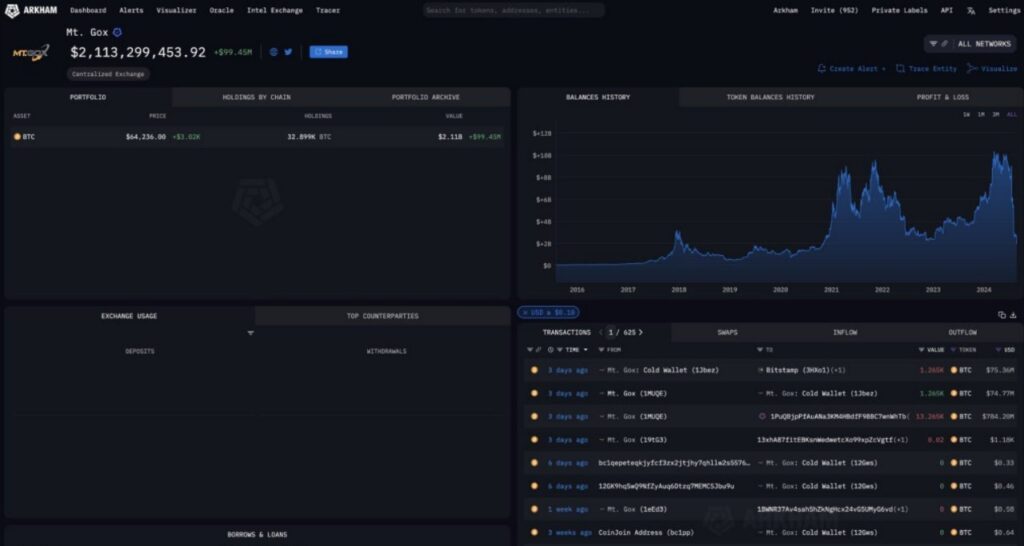1024x546 pixels.
Task: Switch to Outflow tab
Action: 963,332
